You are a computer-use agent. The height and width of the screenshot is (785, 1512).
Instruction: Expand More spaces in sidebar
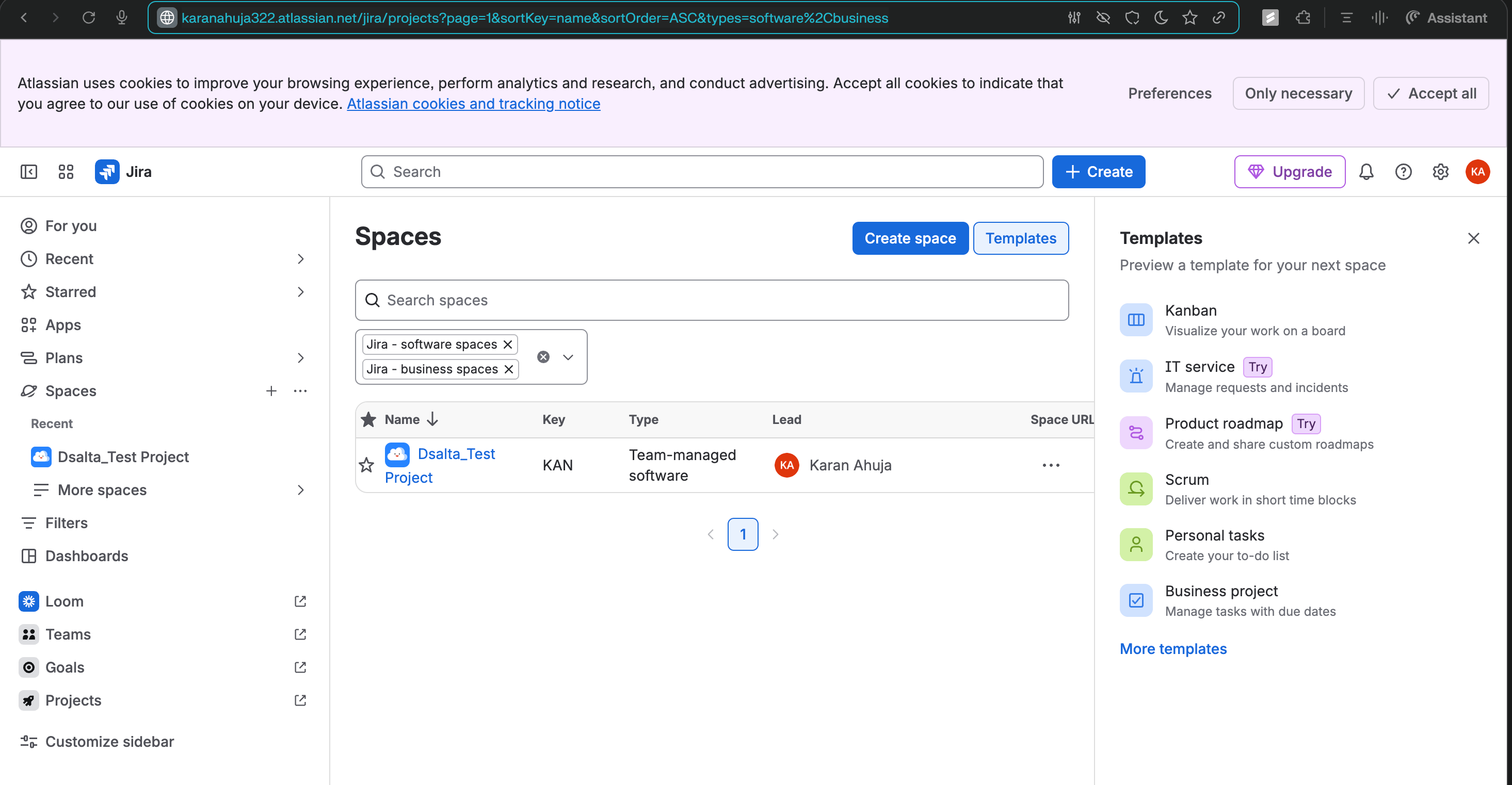tap(300, 490)
